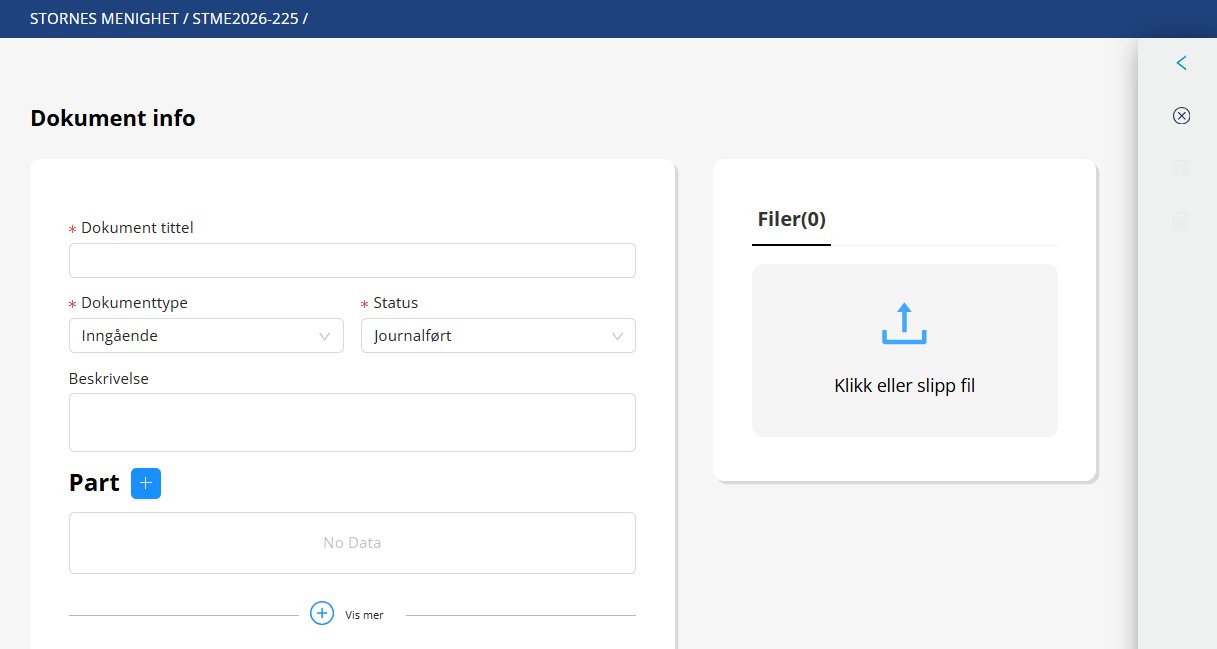The height and width of the screenshot is (649, 1217).
Task: Click the disabled save-and-close disk icon
Action: pyautogui.click(x=1181, y=169)
